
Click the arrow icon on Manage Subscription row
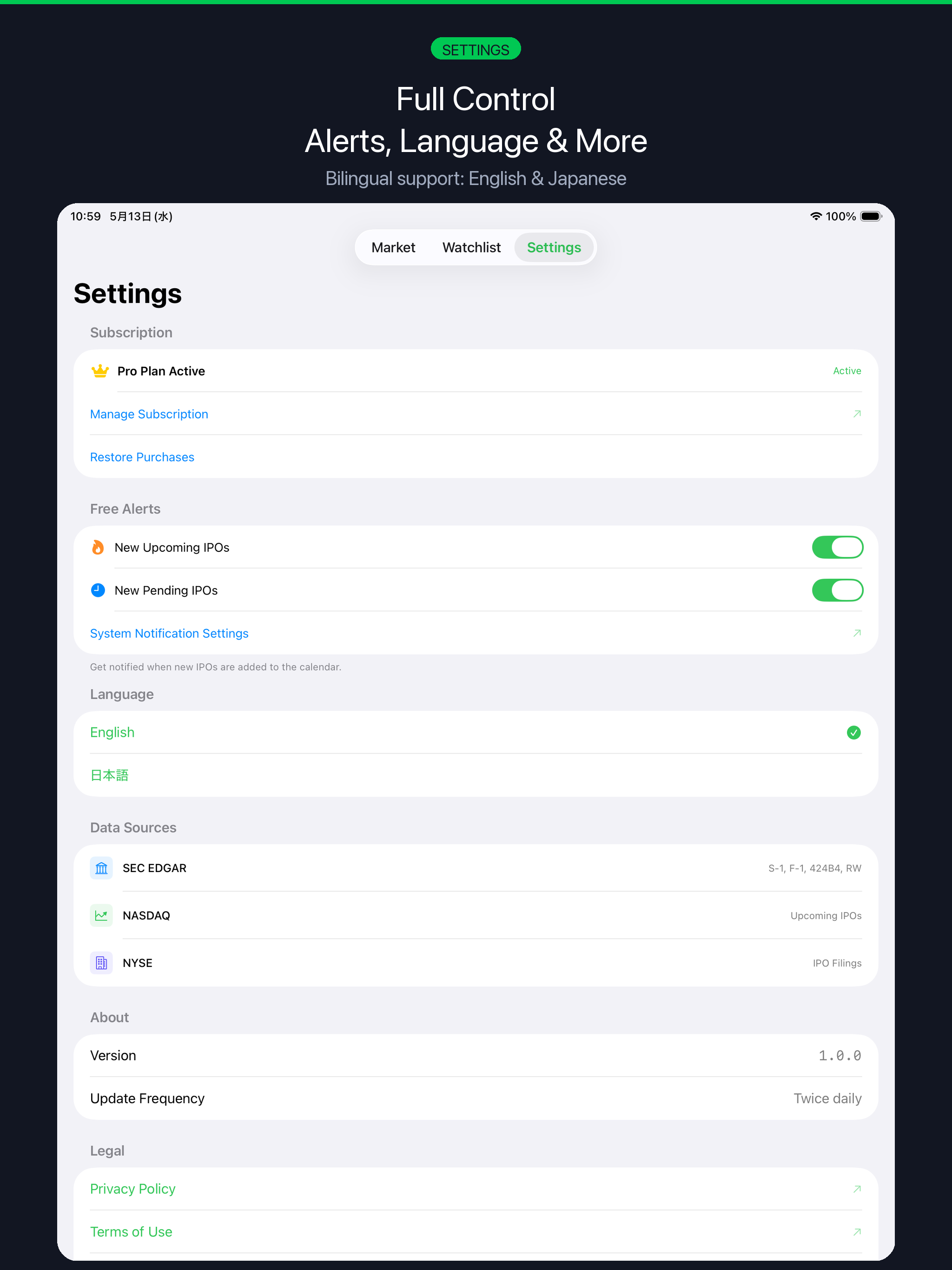pyautogui.click(x=857, y=414)
